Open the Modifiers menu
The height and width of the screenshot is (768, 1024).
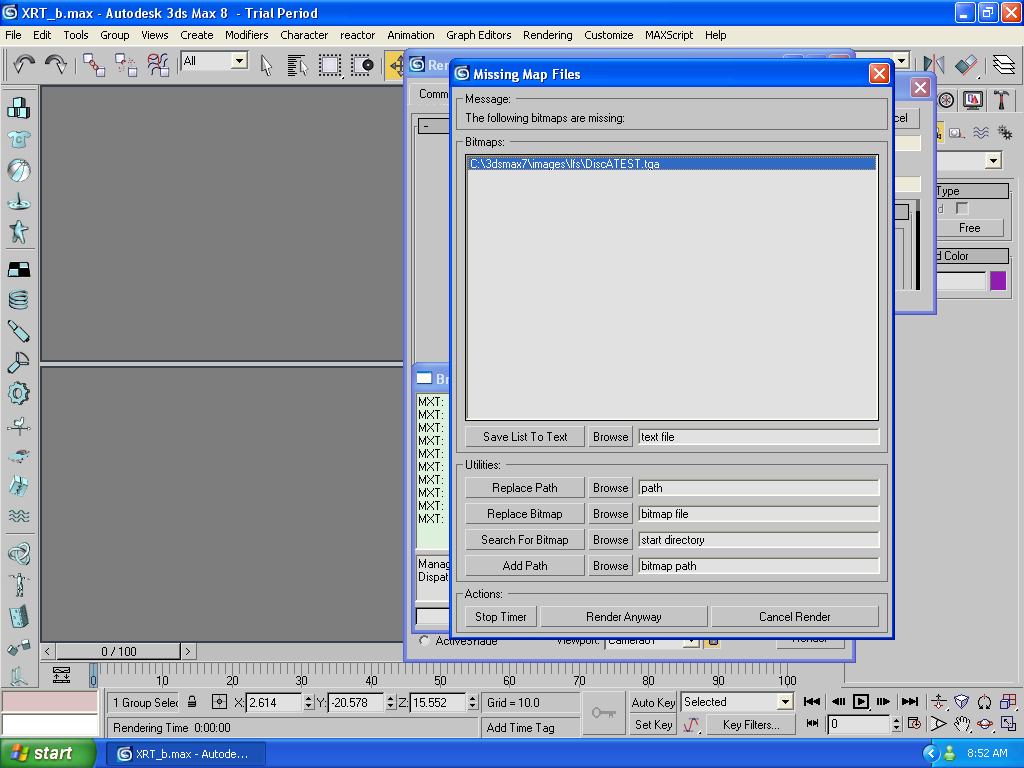click(x=246, y=35)
